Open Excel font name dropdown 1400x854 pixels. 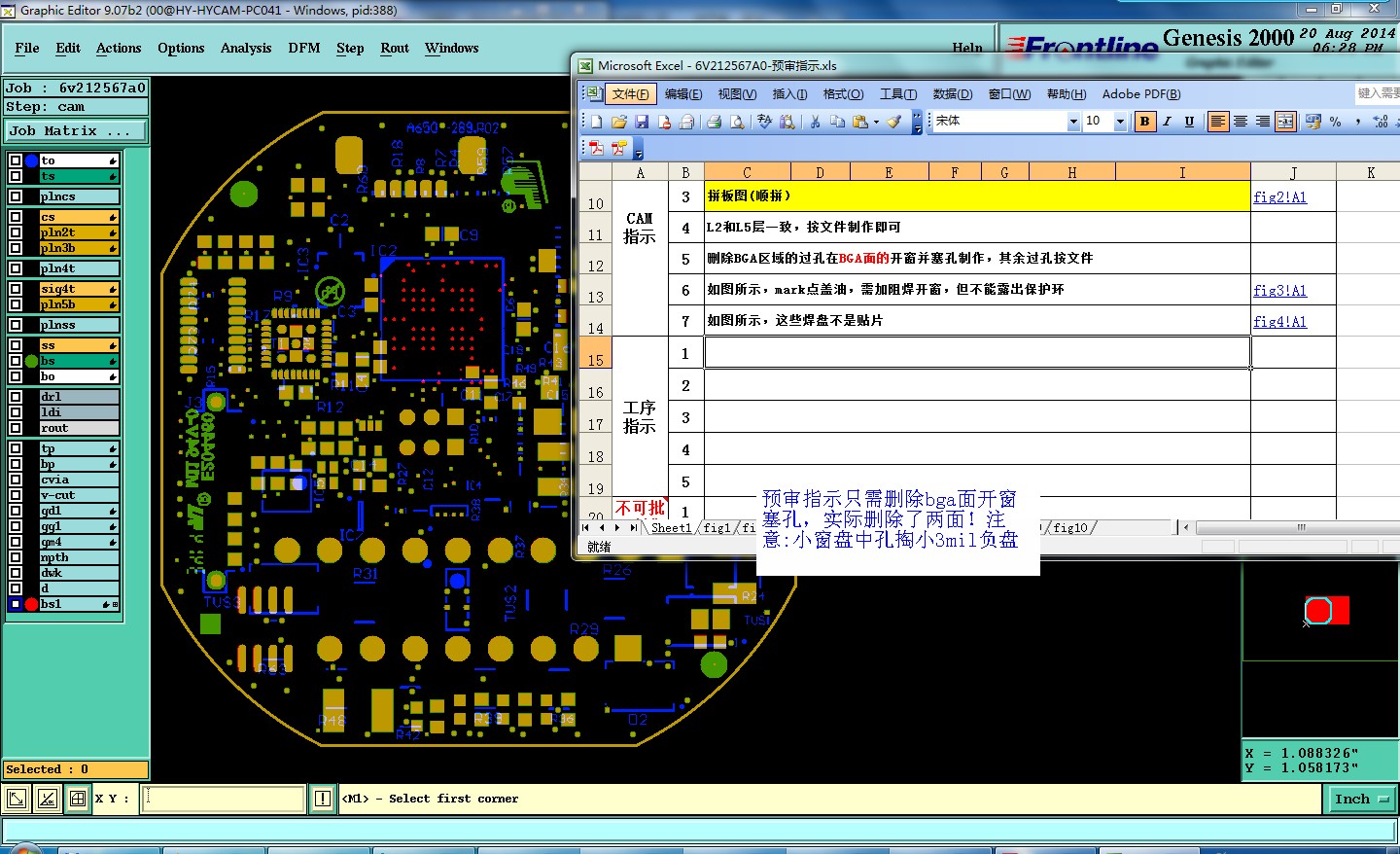point(1073,122)
